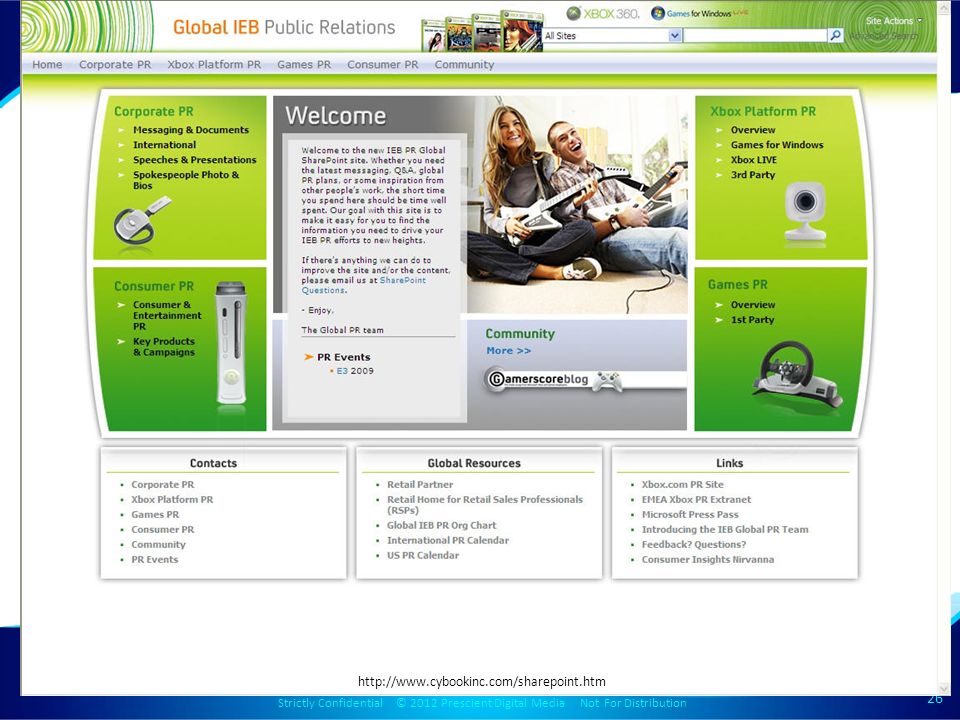
Task: Open EMEA Xbox PR Extranet link
Action: click(x=696, y=500)
